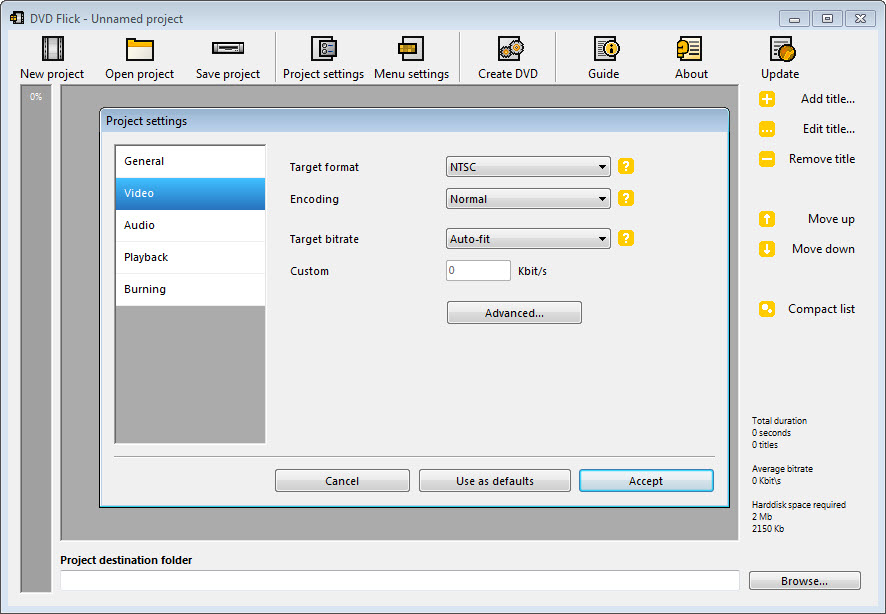Click the 'Custom' label
Image resolution: width=886 pixels, height=614 pixels.
click(x=309, y=271)
